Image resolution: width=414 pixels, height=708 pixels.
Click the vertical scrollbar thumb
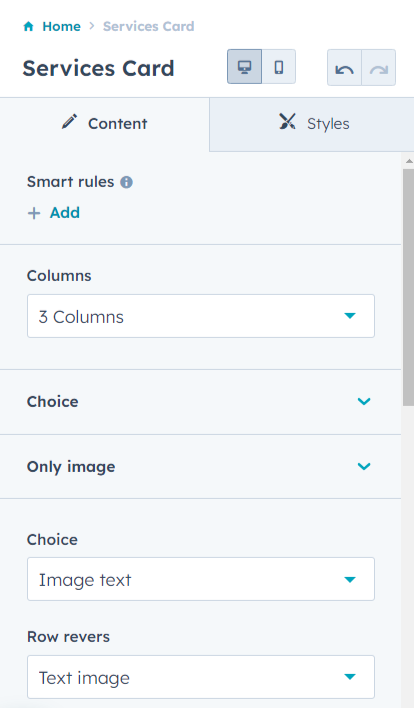click(x=408, y=288)
